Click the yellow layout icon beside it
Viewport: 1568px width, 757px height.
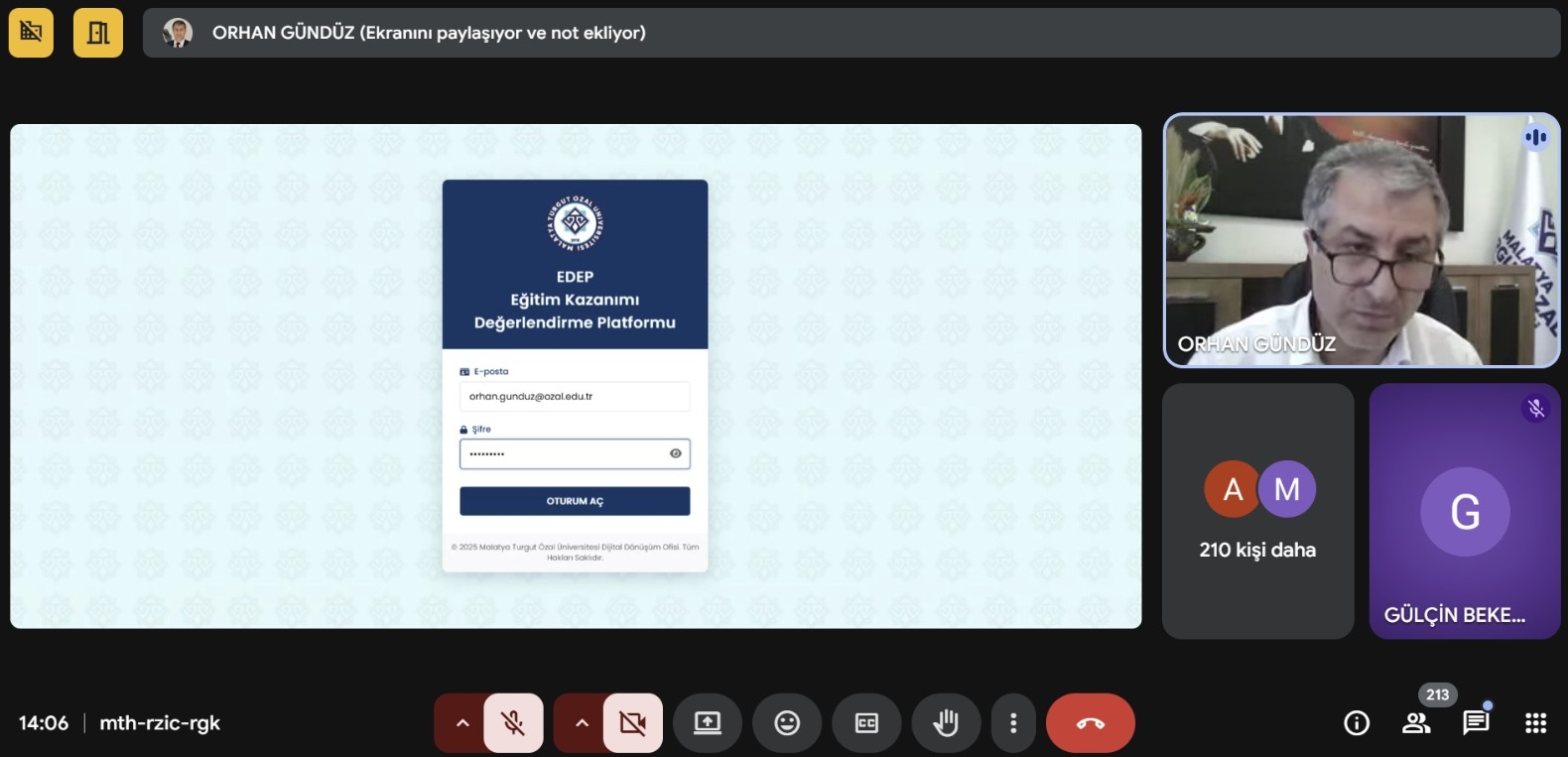[98, 33]
